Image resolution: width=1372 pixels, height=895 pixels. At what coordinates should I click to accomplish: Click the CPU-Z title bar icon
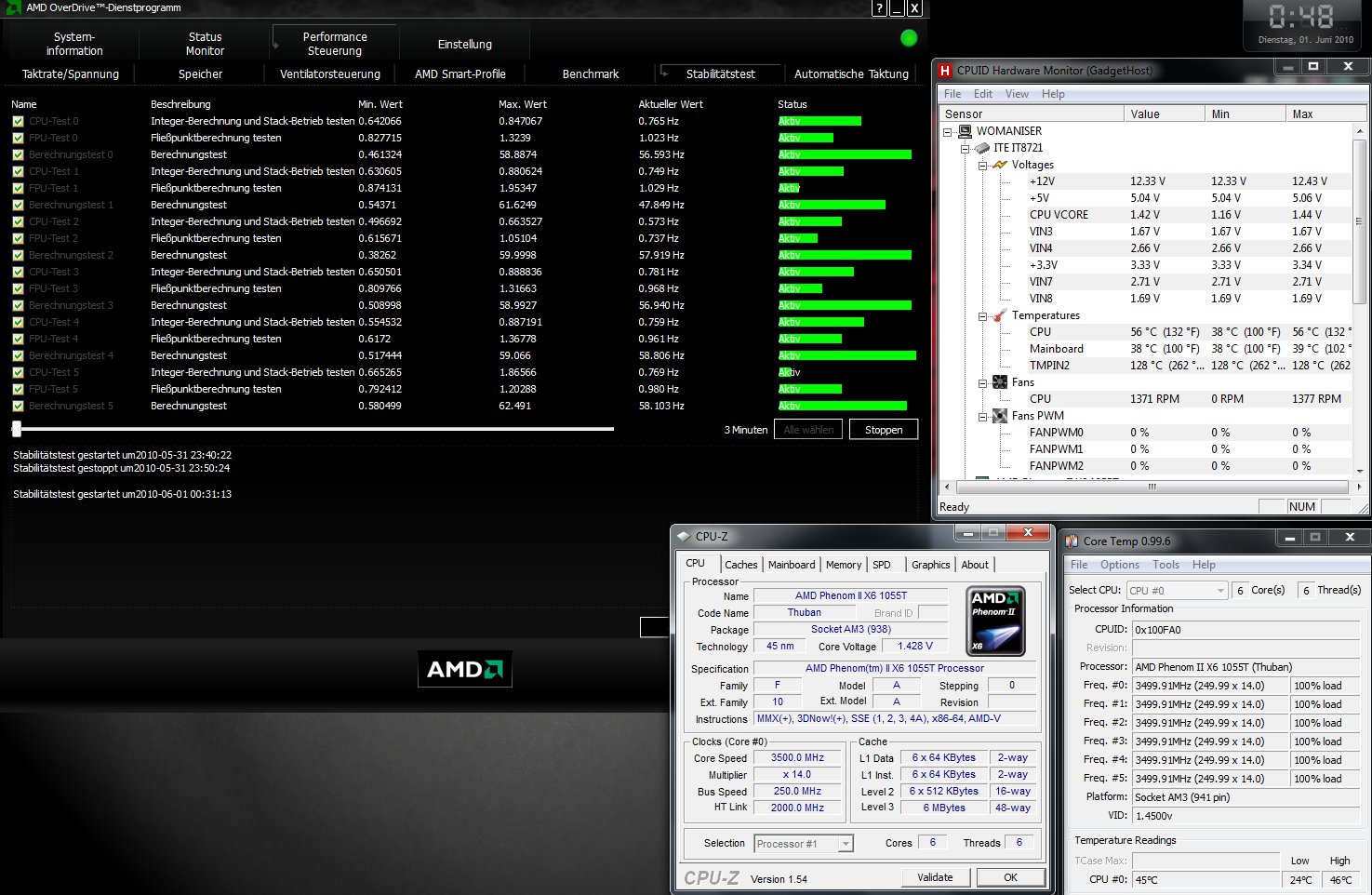coord(684,537)
